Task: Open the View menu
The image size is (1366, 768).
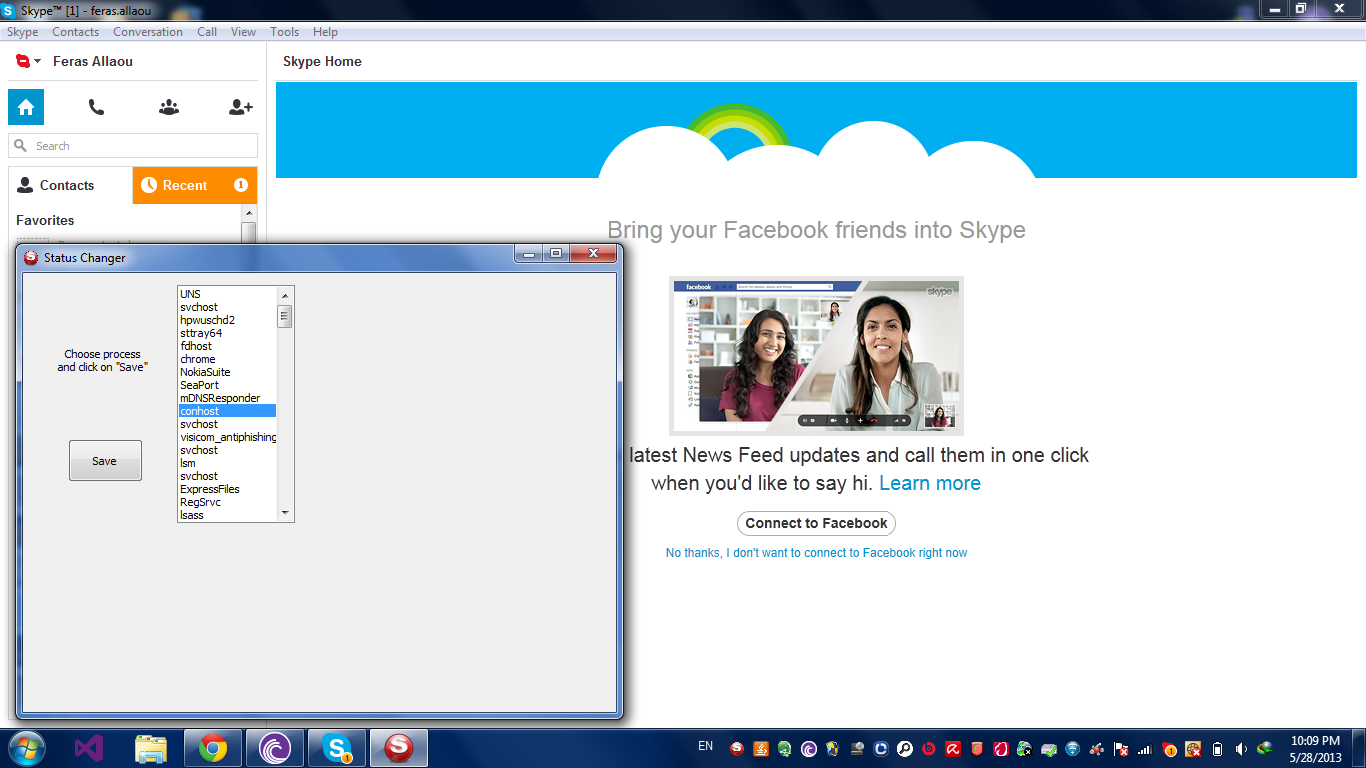Action: (x=244, y=32)
